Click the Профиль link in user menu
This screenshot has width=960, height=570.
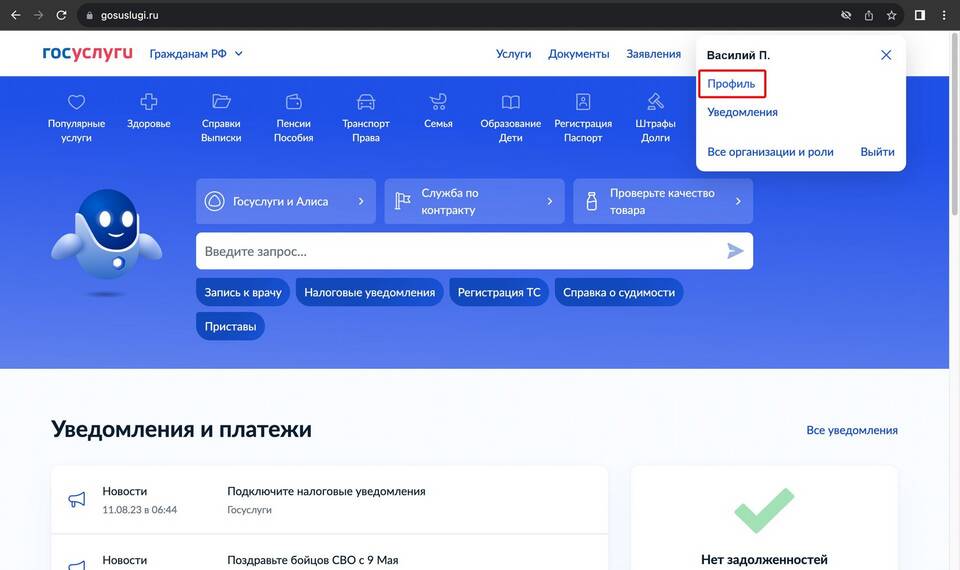coord(731,84)
